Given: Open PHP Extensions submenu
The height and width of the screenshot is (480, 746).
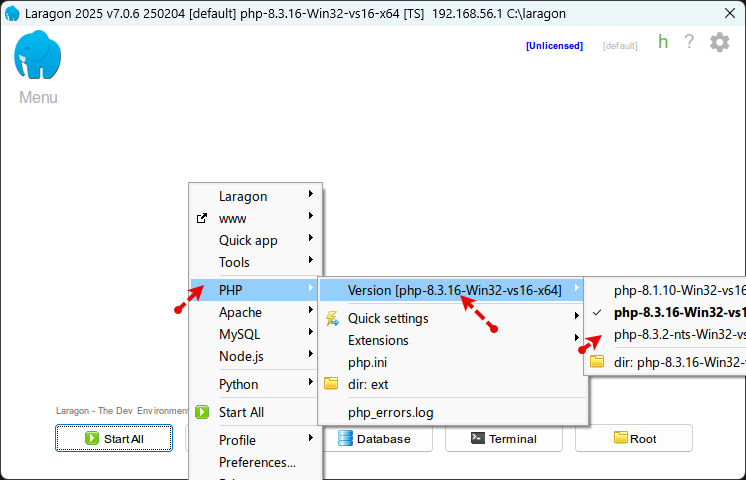Looking at the screenshot, I should [453, 340].
